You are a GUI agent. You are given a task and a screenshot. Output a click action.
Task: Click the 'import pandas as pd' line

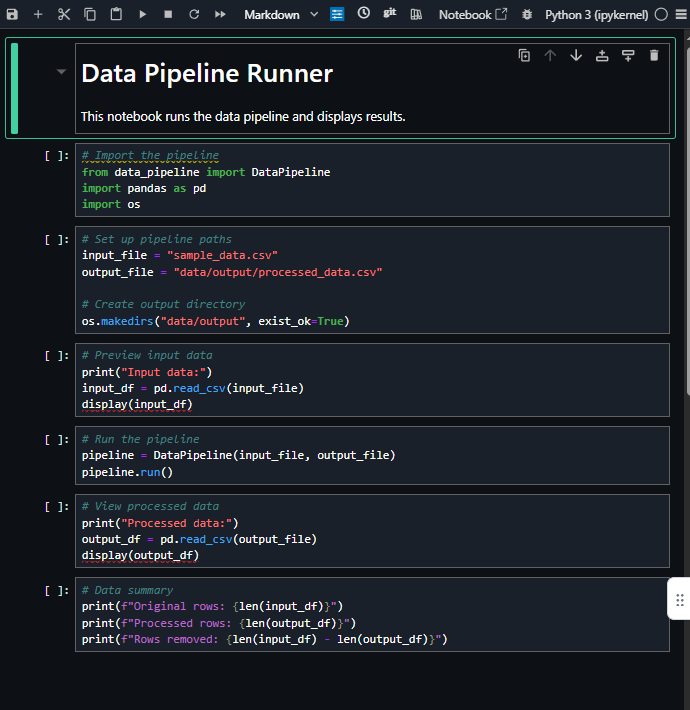[144, 188]
